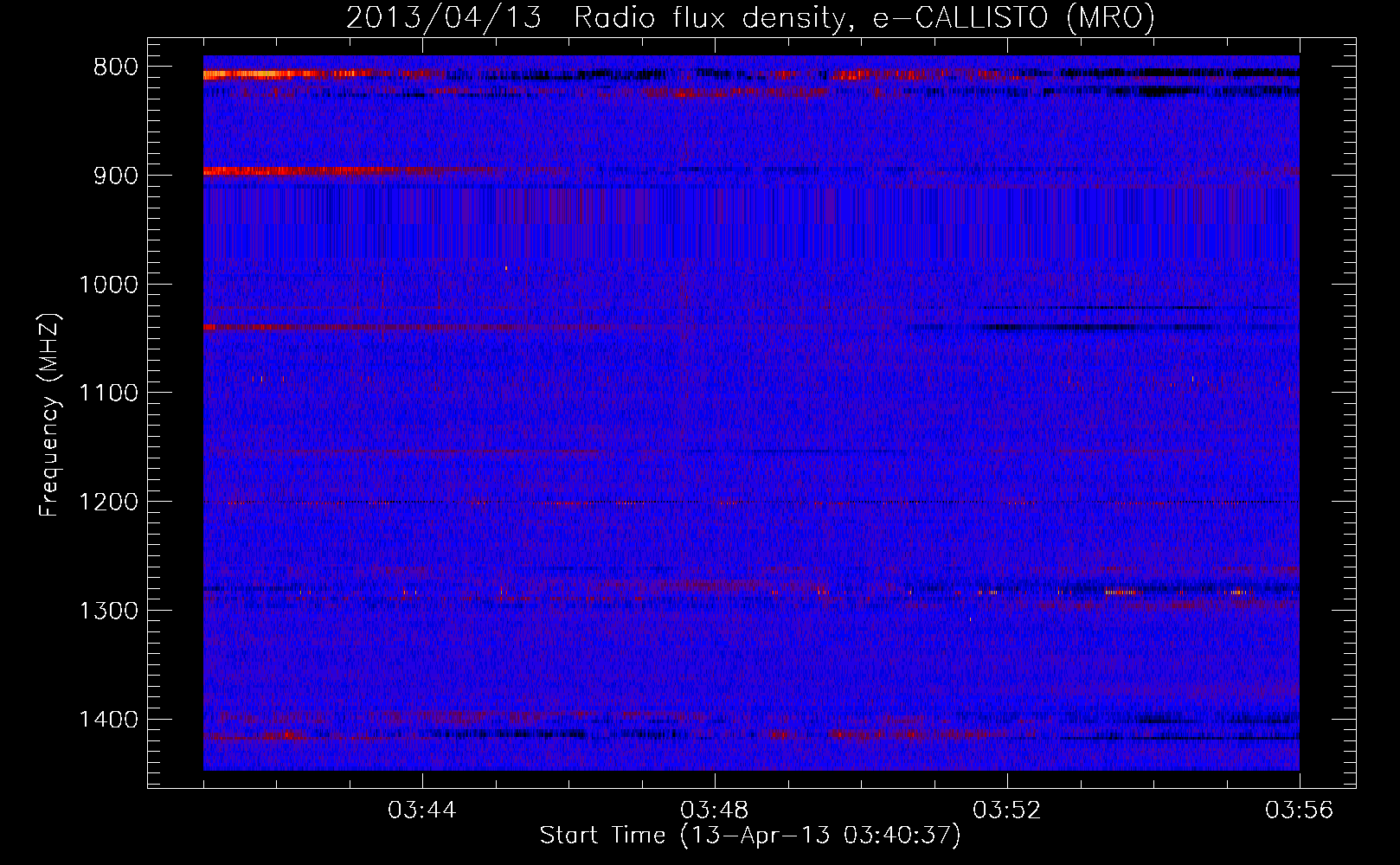Select the 1000 frequency tick label
The image size is (1400, 865).
(x=108, y=285)
